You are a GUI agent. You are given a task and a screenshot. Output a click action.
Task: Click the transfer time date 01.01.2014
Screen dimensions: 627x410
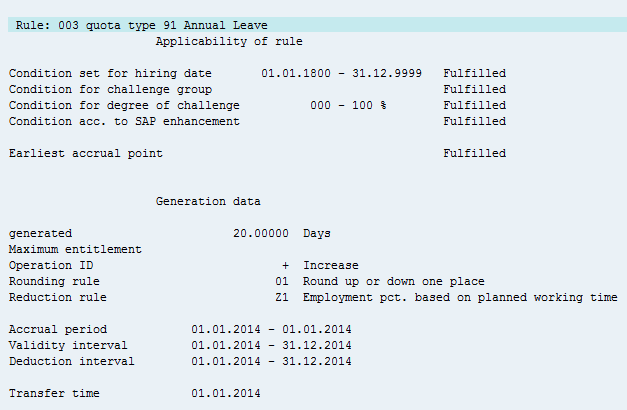[x=226, y=393]
